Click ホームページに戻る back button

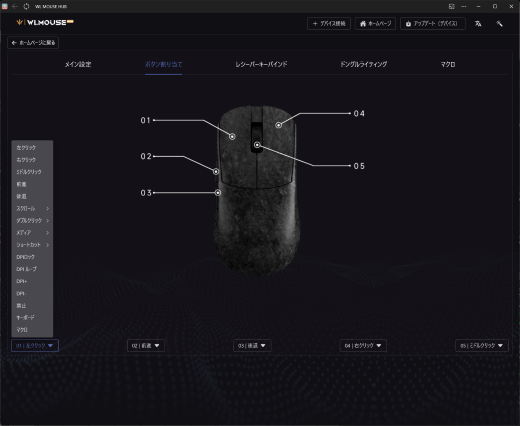(x=33, y=43)
